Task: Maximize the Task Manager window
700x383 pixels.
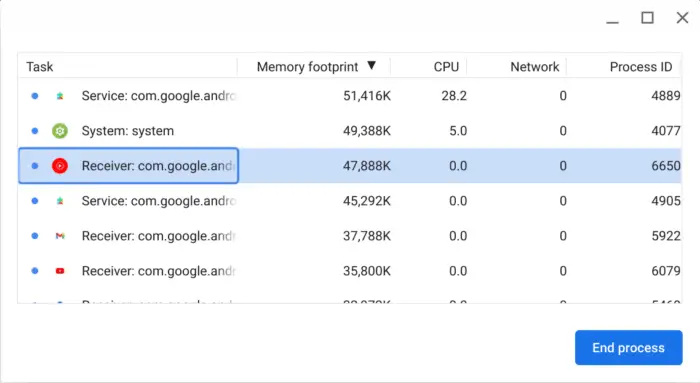Action: (x=647, y=18)
